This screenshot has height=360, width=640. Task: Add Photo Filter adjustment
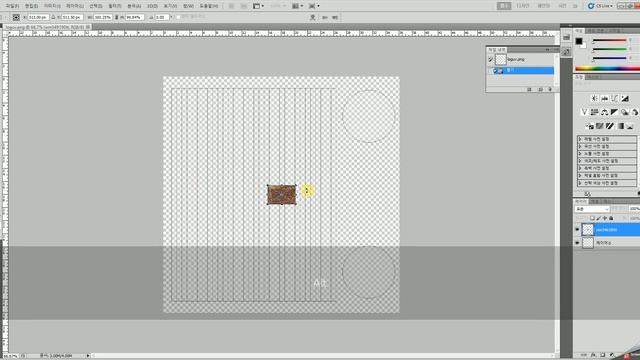click(625, 112)
